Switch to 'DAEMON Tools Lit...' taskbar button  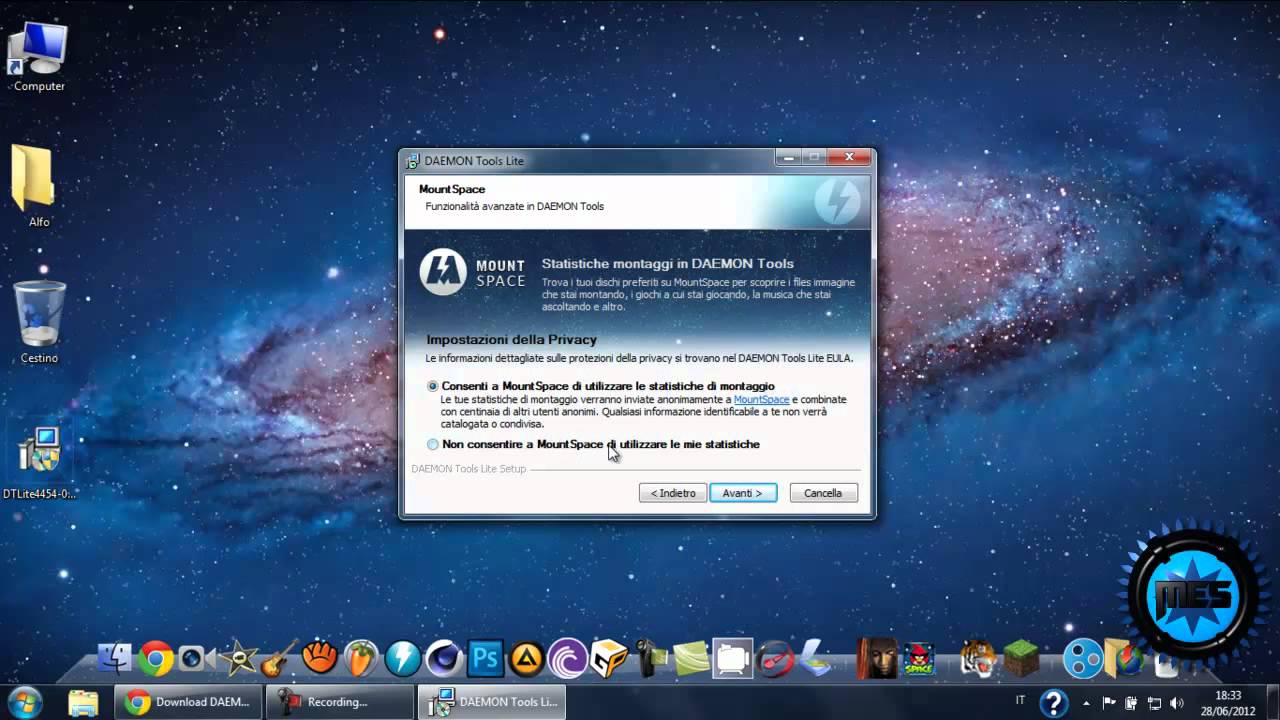click(x=492, y=702)
